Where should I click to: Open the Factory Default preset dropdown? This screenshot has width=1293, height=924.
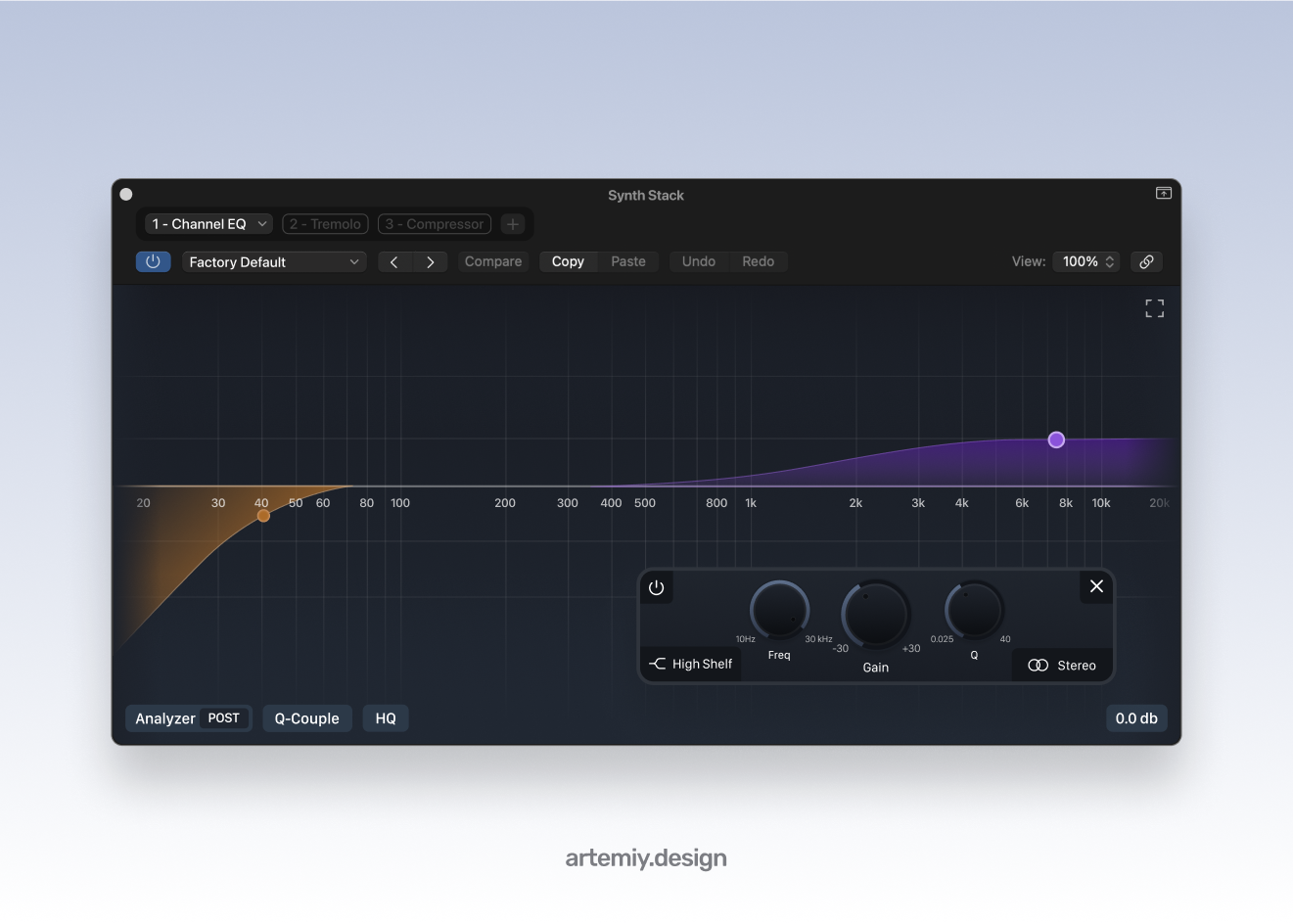tap(274, 262)
